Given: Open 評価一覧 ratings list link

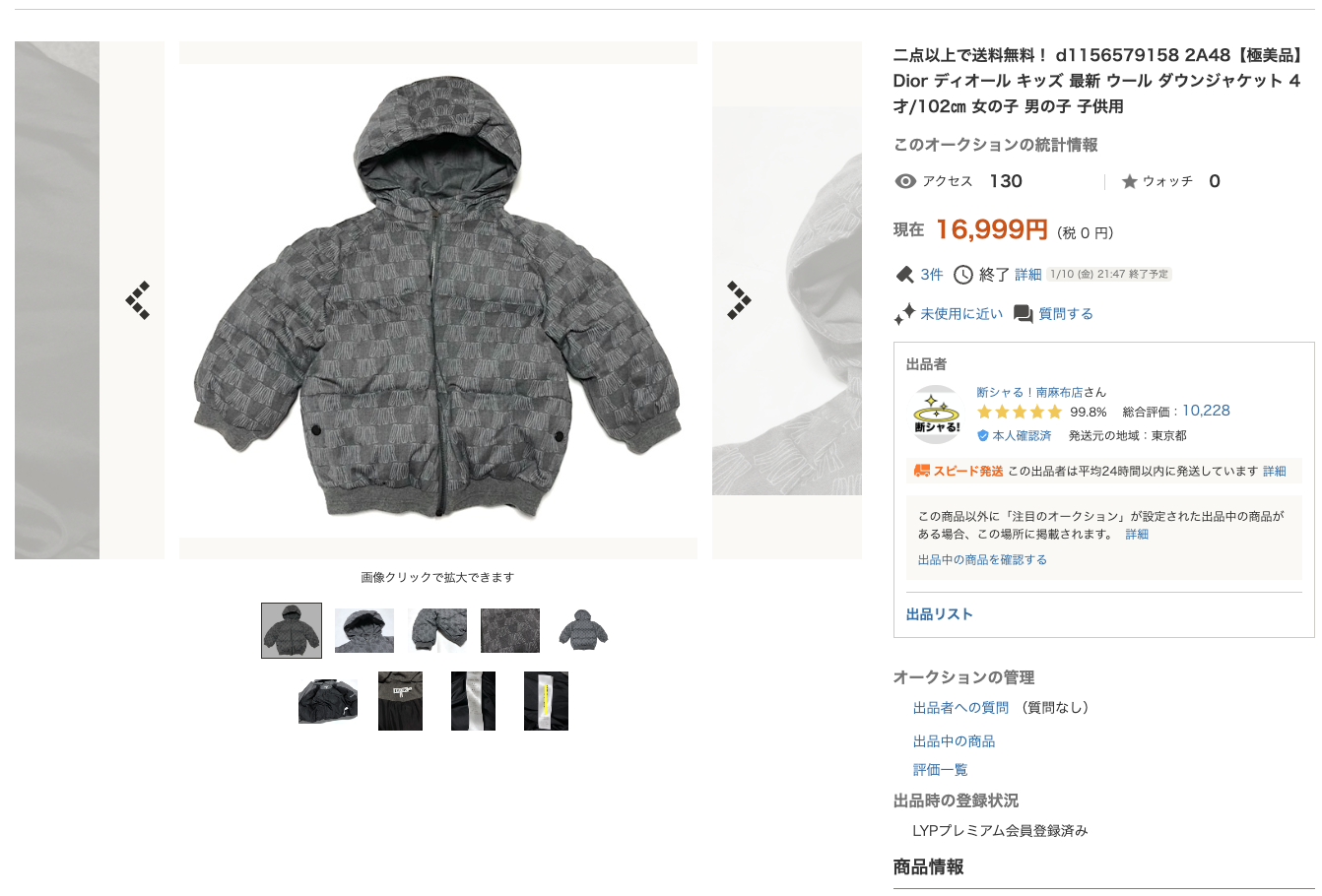Looking at the screenshot, I should click(941, 770).
